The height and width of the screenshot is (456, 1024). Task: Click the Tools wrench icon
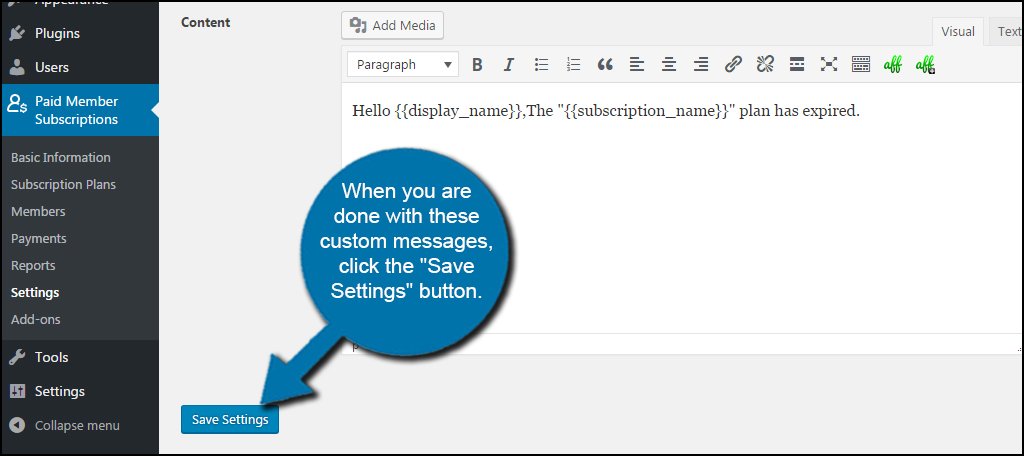(x=17, y=357)
